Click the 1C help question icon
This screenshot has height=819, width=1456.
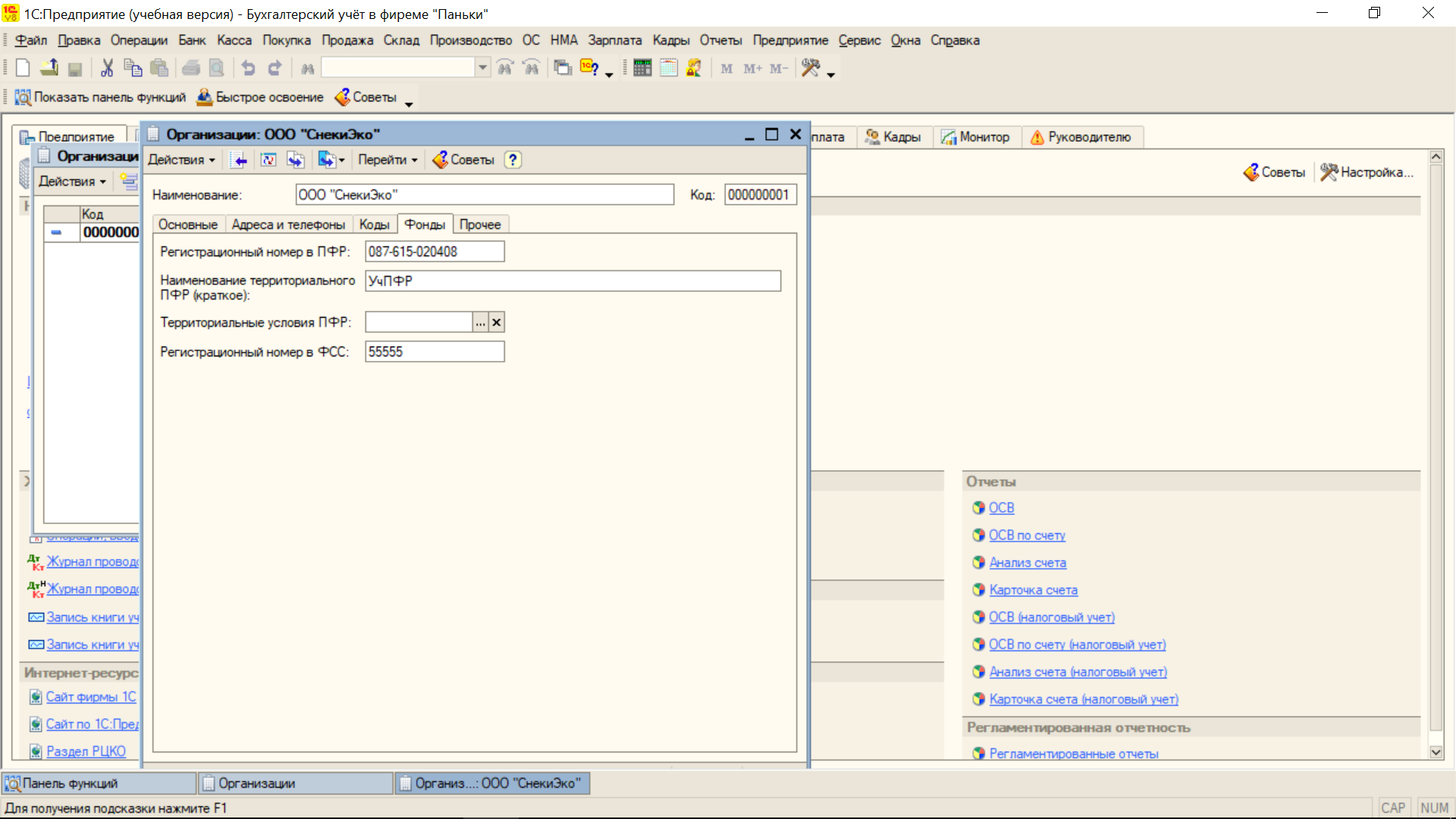click(589, 68)
